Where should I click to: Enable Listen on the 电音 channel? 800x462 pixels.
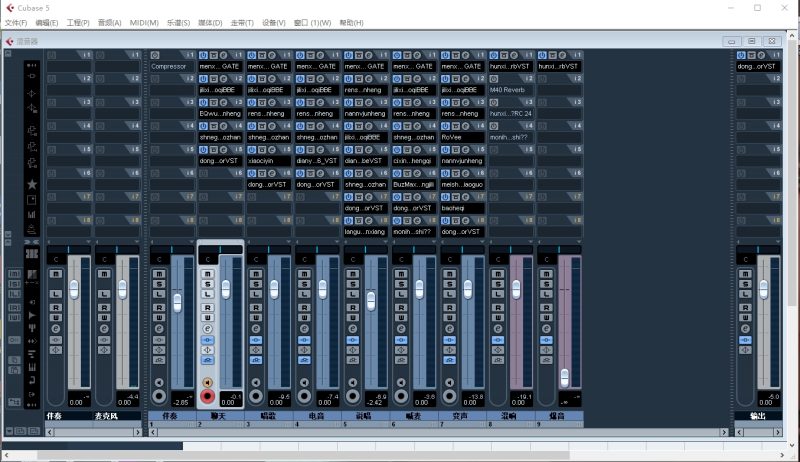pos(305,294)
